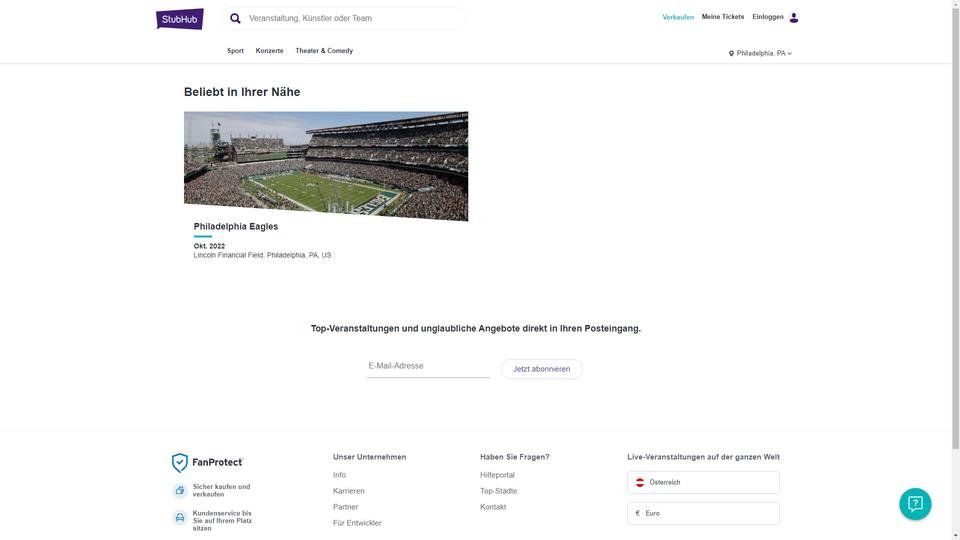The image size is (960, 540).
Task: Open the Theater & Comedy menu
Action: coord(324,51)
